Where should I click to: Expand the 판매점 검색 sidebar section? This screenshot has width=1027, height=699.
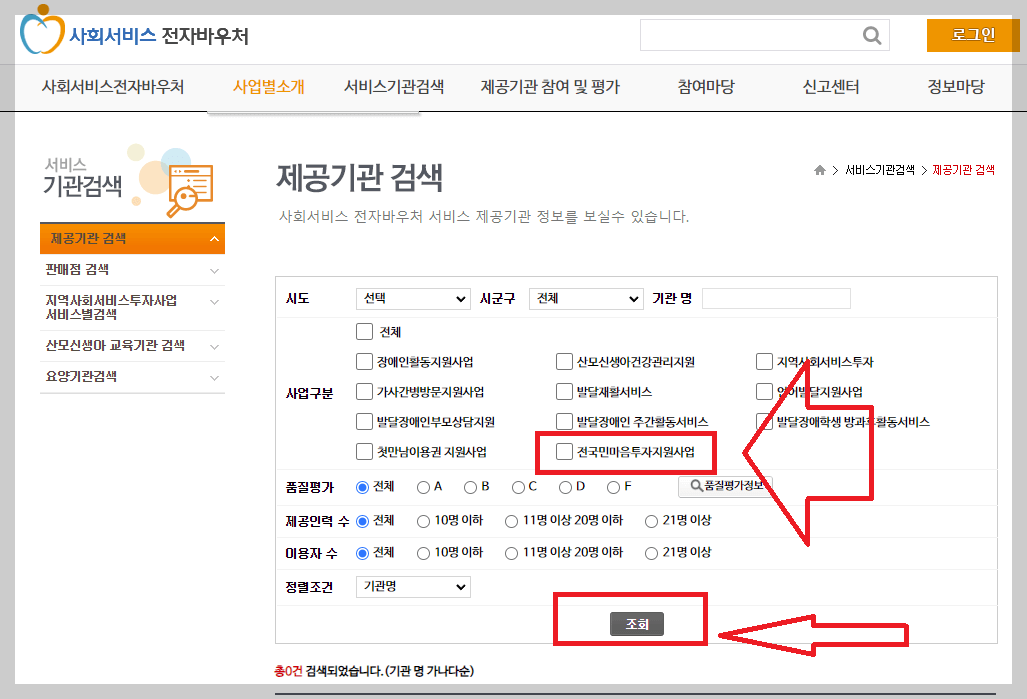point(132,269)
